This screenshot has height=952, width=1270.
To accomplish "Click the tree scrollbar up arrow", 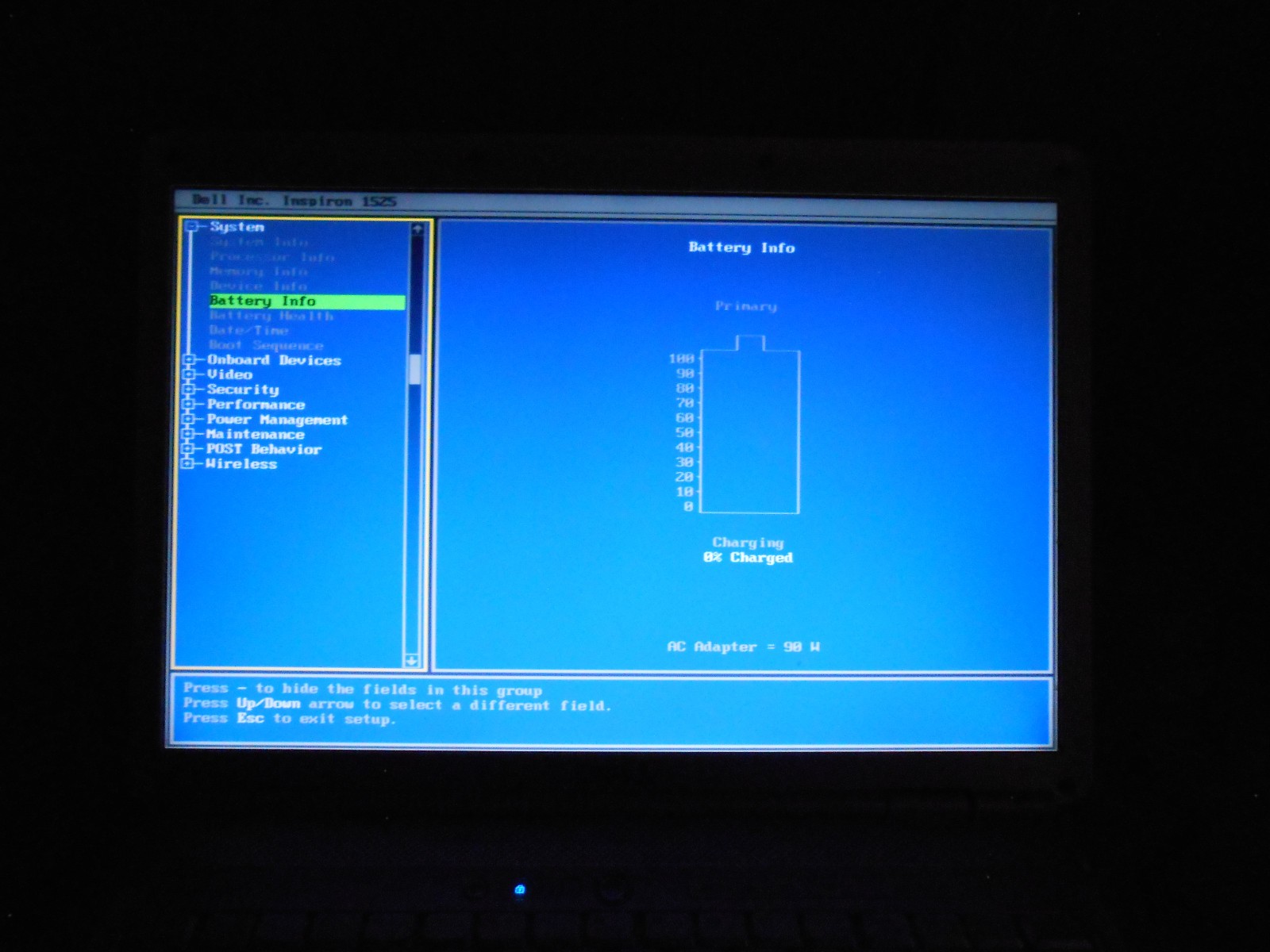I will click(417, 229).
